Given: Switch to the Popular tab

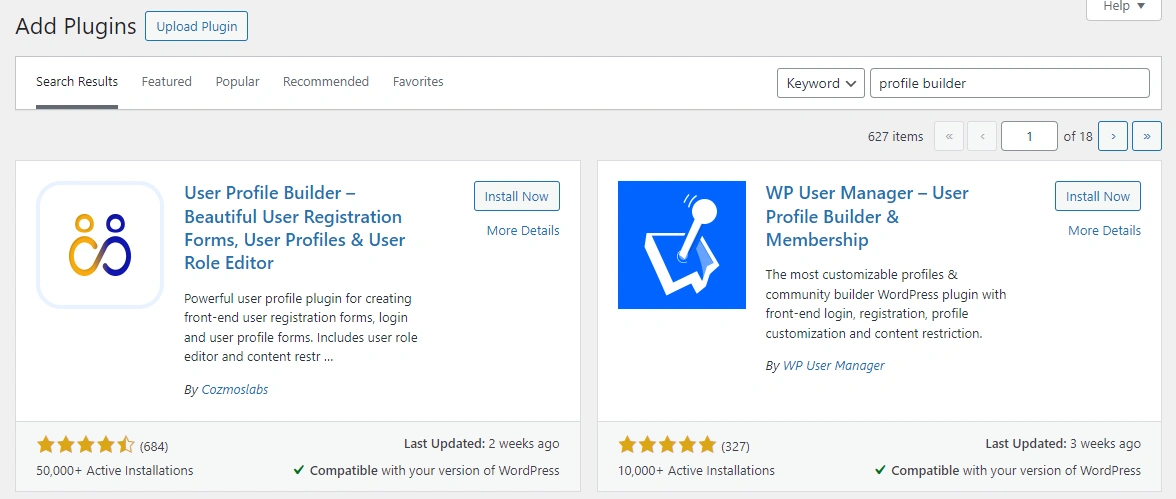Looking at the screenshot, I should 237,82.
